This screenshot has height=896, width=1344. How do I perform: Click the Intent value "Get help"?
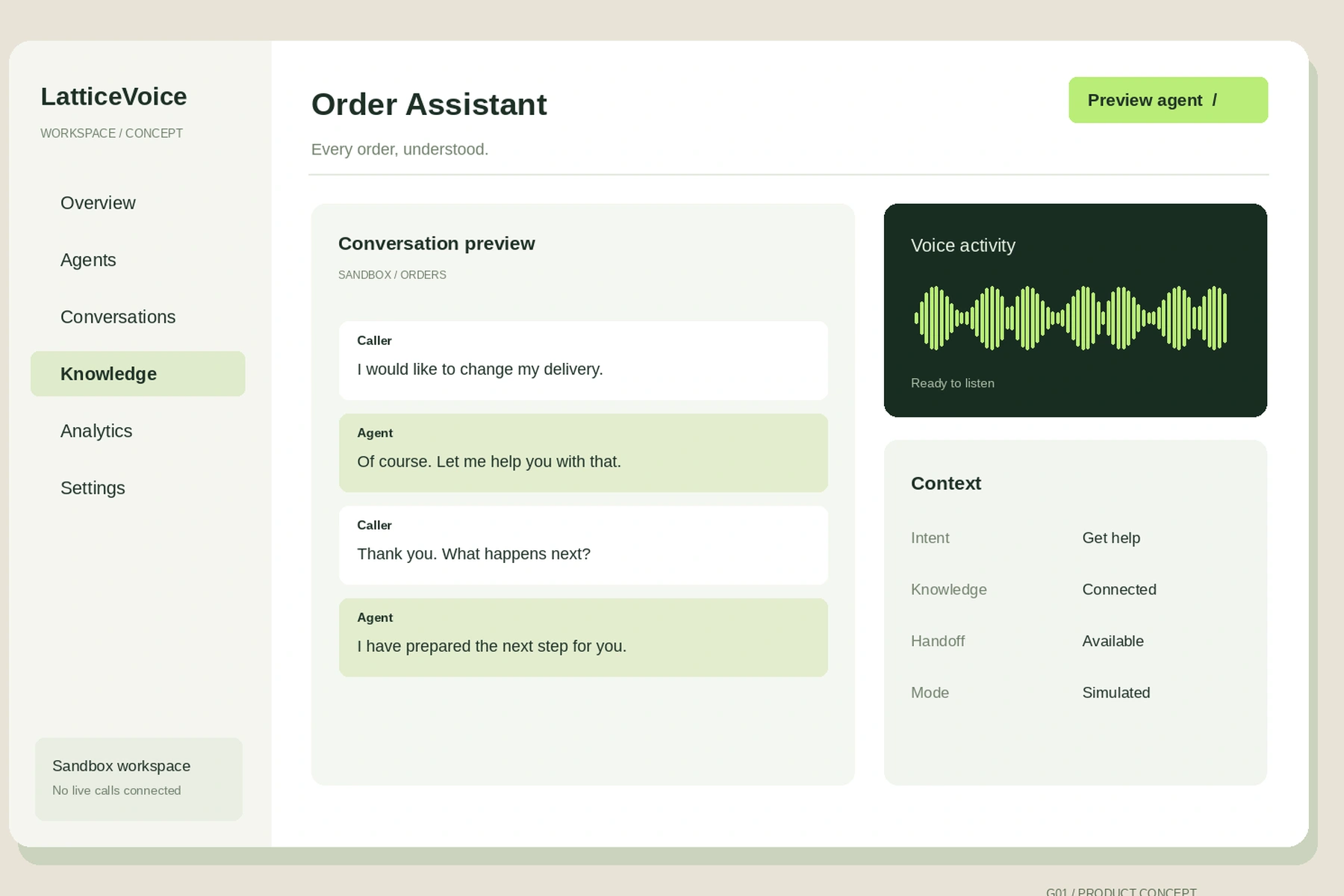point(1111,538)
